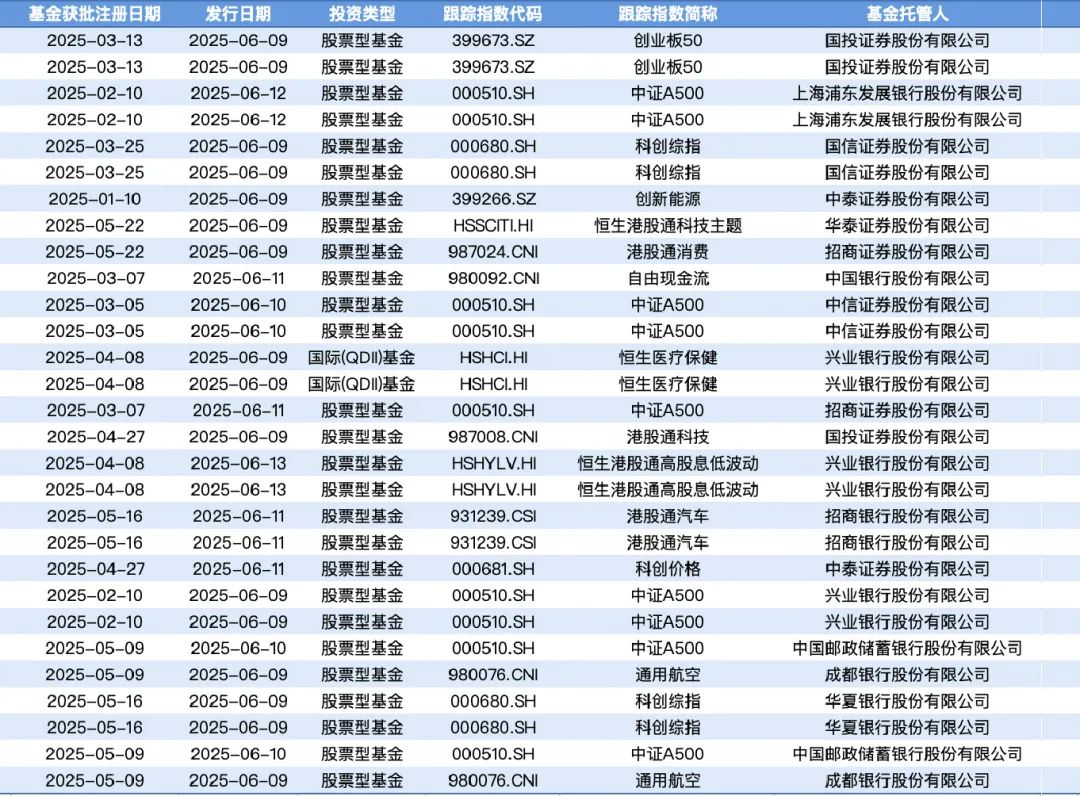The image size is (1080, 796).
Task: Select the 港股通科技 index name cell
Action: click(667, 437)
